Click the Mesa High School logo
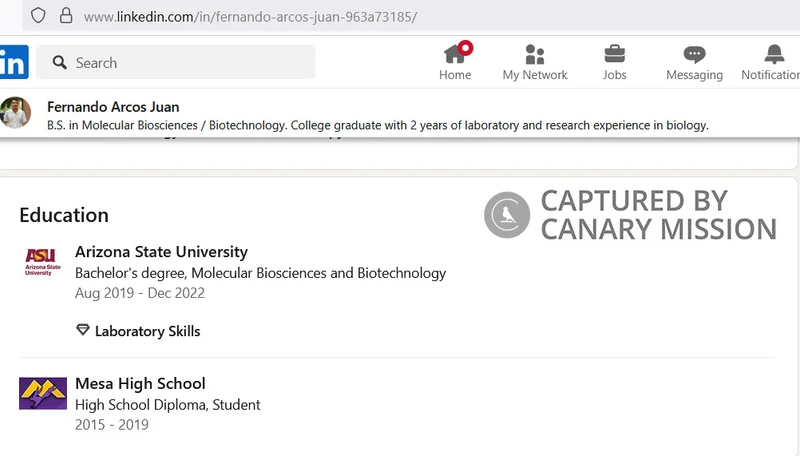This screenshot has height=456, width=800. [x=43, y=393]
